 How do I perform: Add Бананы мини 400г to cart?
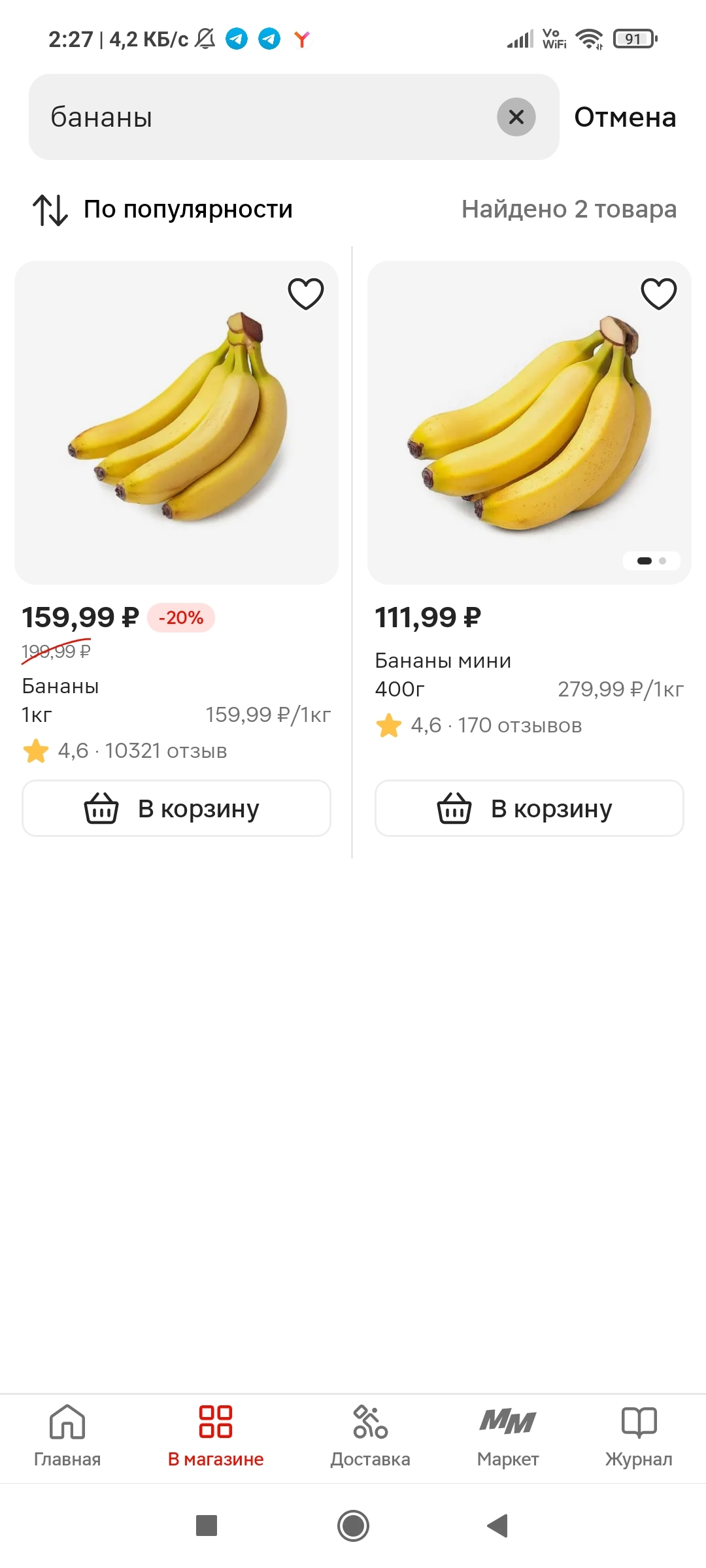pyautogui.click(x=529, y=808)
